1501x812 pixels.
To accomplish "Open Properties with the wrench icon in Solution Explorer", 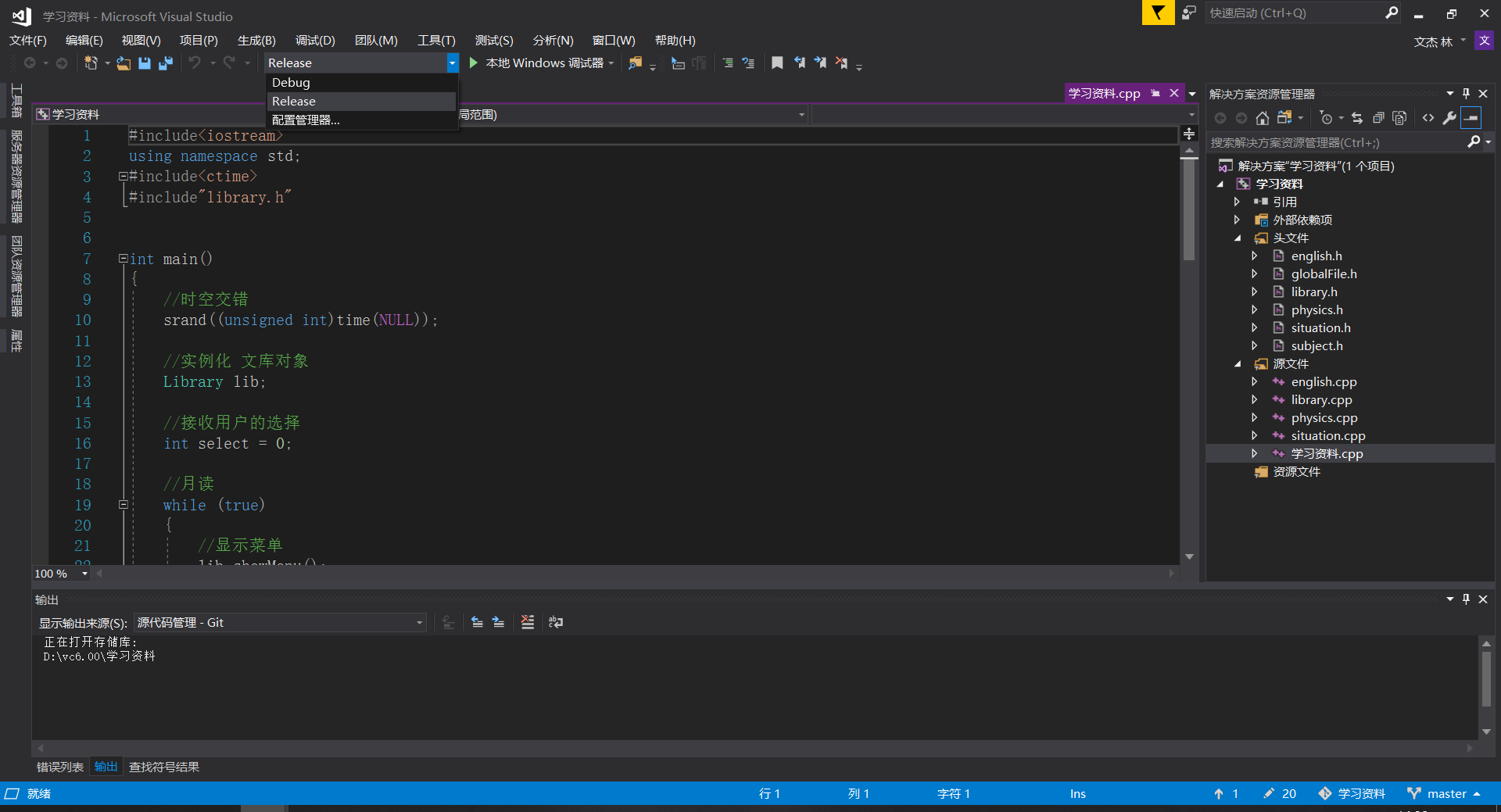I will coord(1450,118).
